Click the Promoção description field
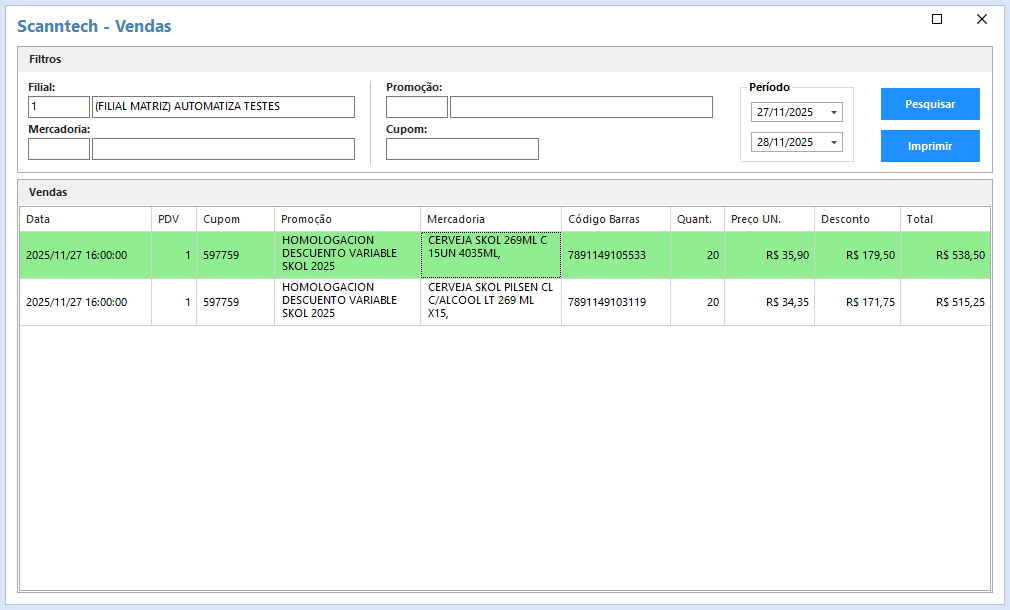The width and height of the screenshot is (1010, 610). point(581,107)
